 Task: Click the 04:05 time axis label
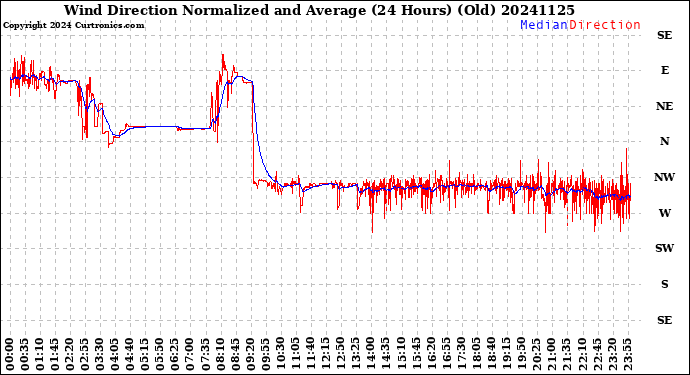point(115,354)
